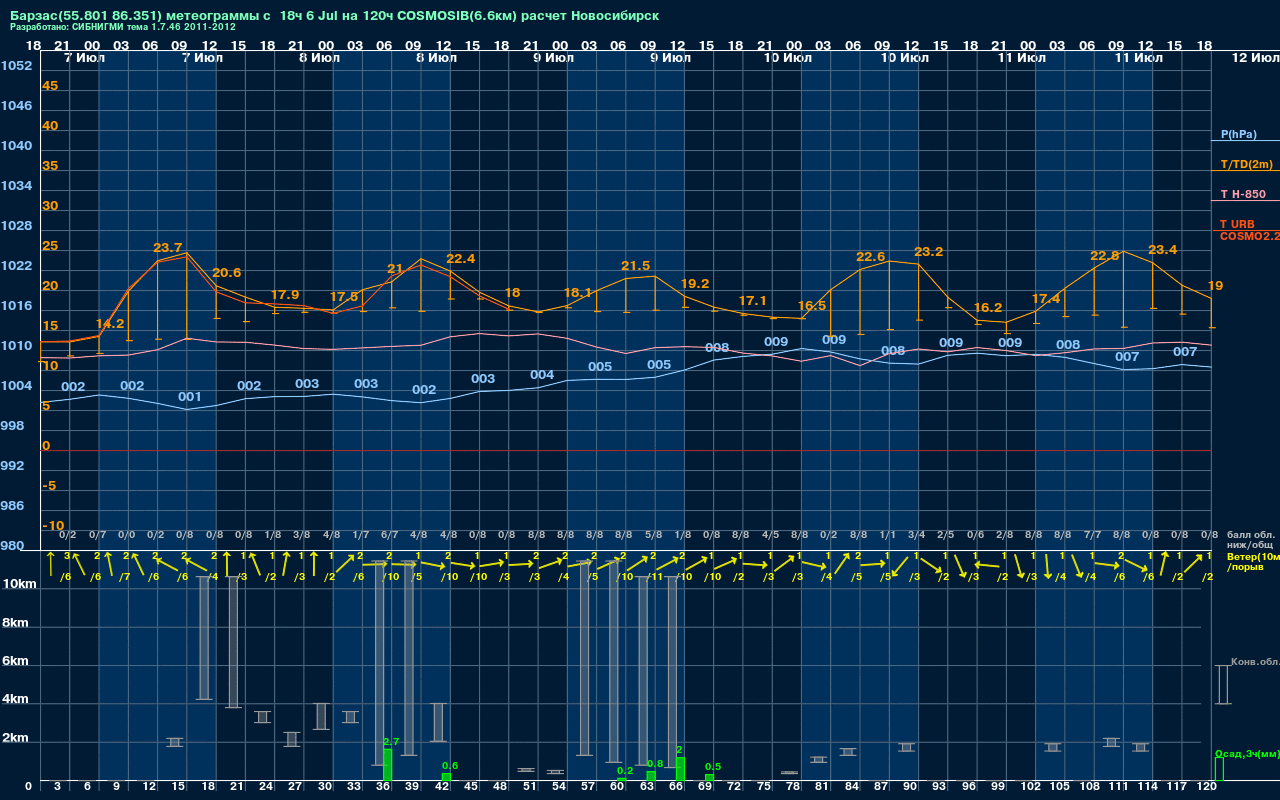The height and width of the screenshot is (800, 1280).
Task: Click the 16.5 temperature label
Action: tap(812, 306)
